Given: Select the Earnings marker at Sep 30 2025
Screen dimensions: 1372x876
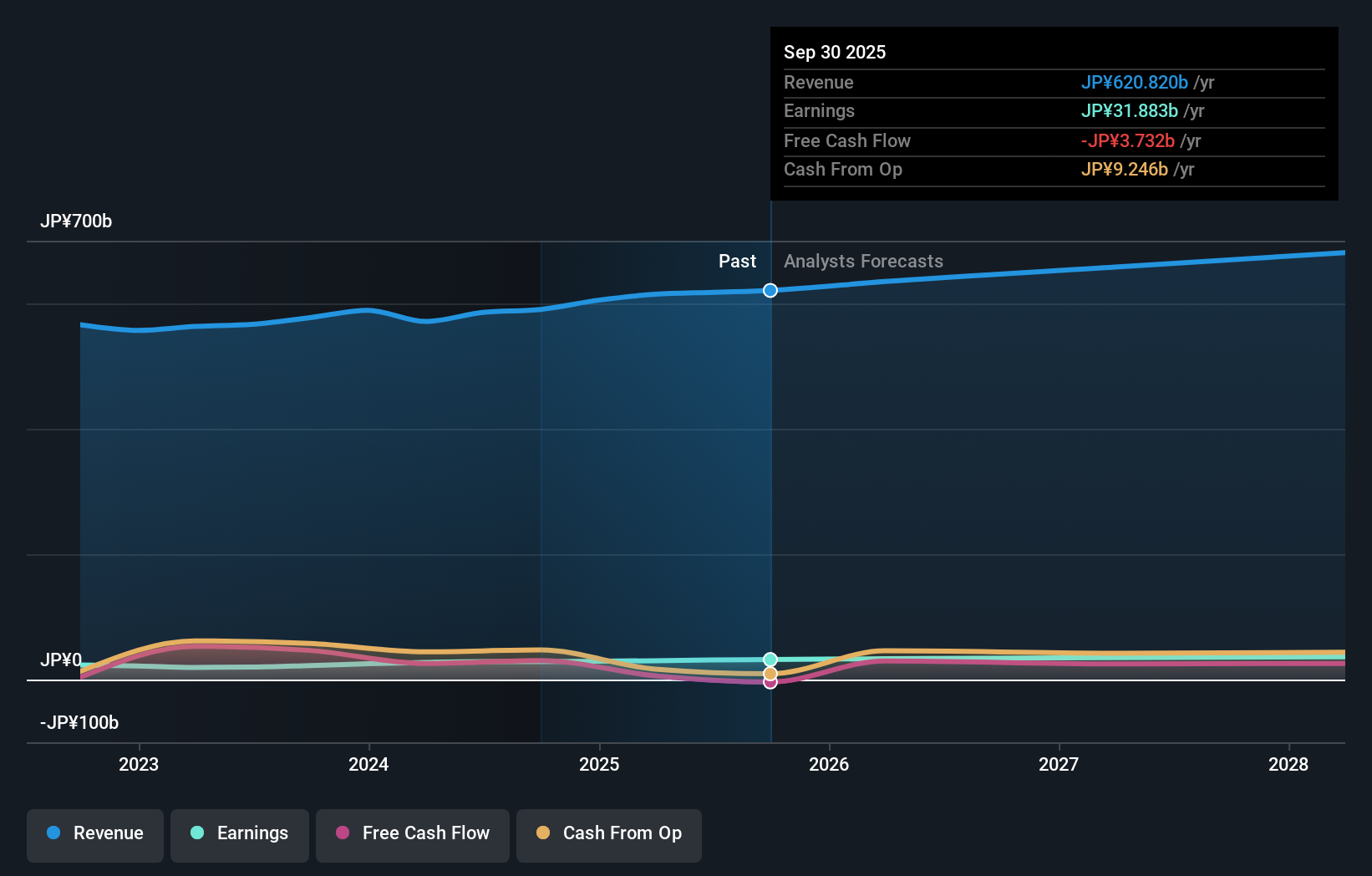Looking at the screenshot, I should pyautogui.click(x=770, y=660).
